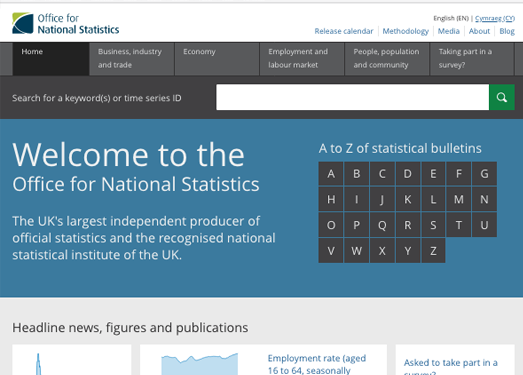This screenshot has width=523, height=375.
Task: Select letter C in bulletins A to Z
Action: coord(382,174)
